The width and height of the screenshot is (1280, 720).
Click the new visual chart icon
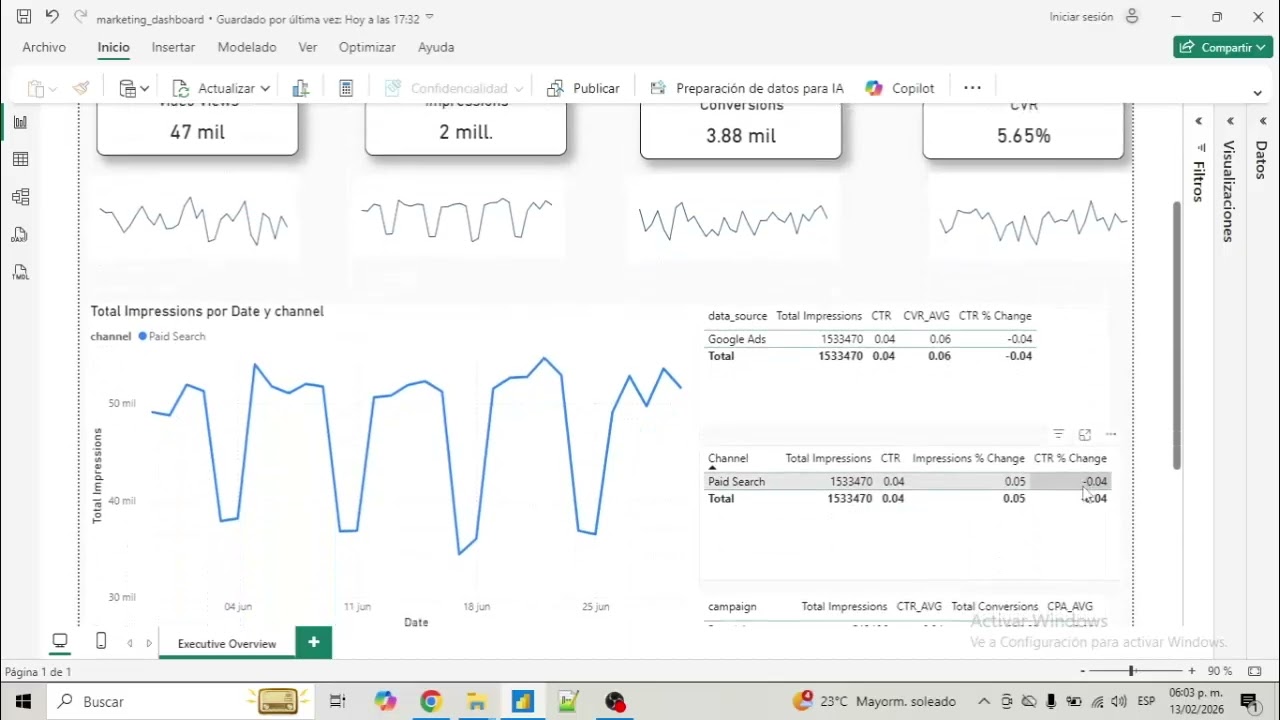coord(300,88)
